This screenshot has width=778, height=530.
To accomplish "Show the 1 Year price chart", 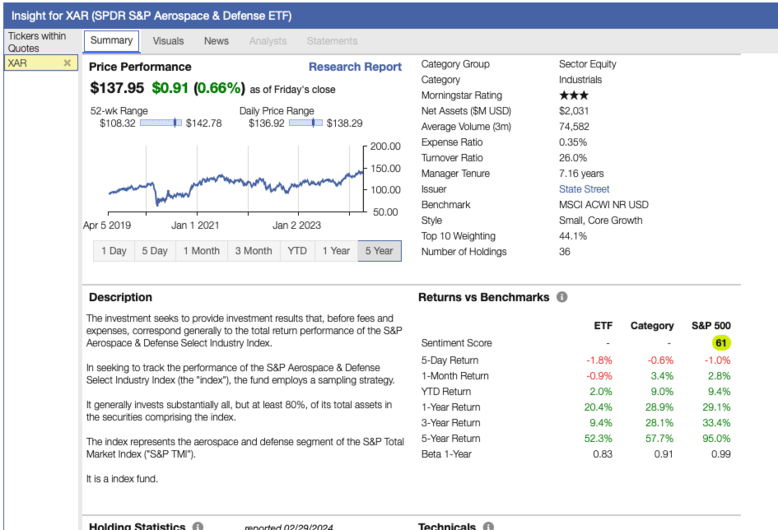I will click(x=336, y=251).
